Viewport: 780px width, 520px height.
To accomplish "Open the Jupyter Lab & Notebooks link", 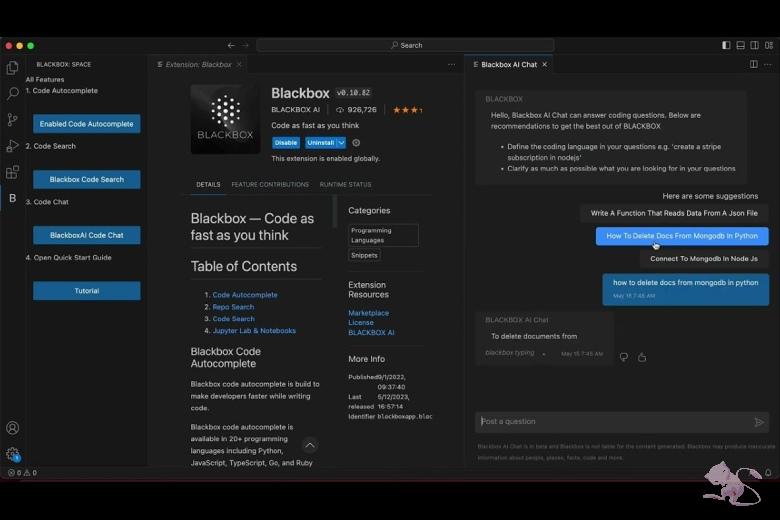I will point(254,331).
